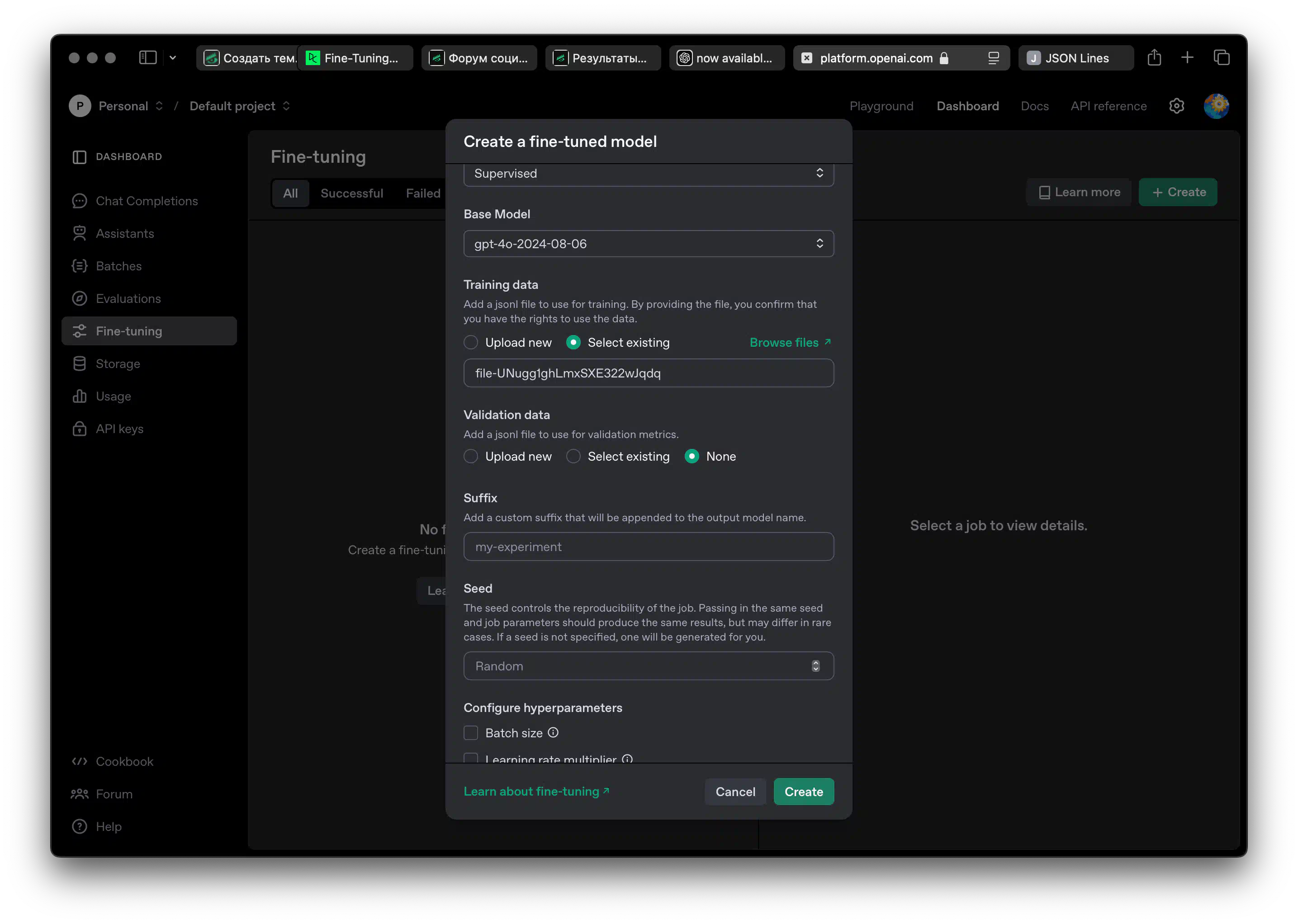1298x924 pixels.
Task: Open the Base Model gpt-4o-2024-08-06 dropdown
Action: tap(649, 244)
